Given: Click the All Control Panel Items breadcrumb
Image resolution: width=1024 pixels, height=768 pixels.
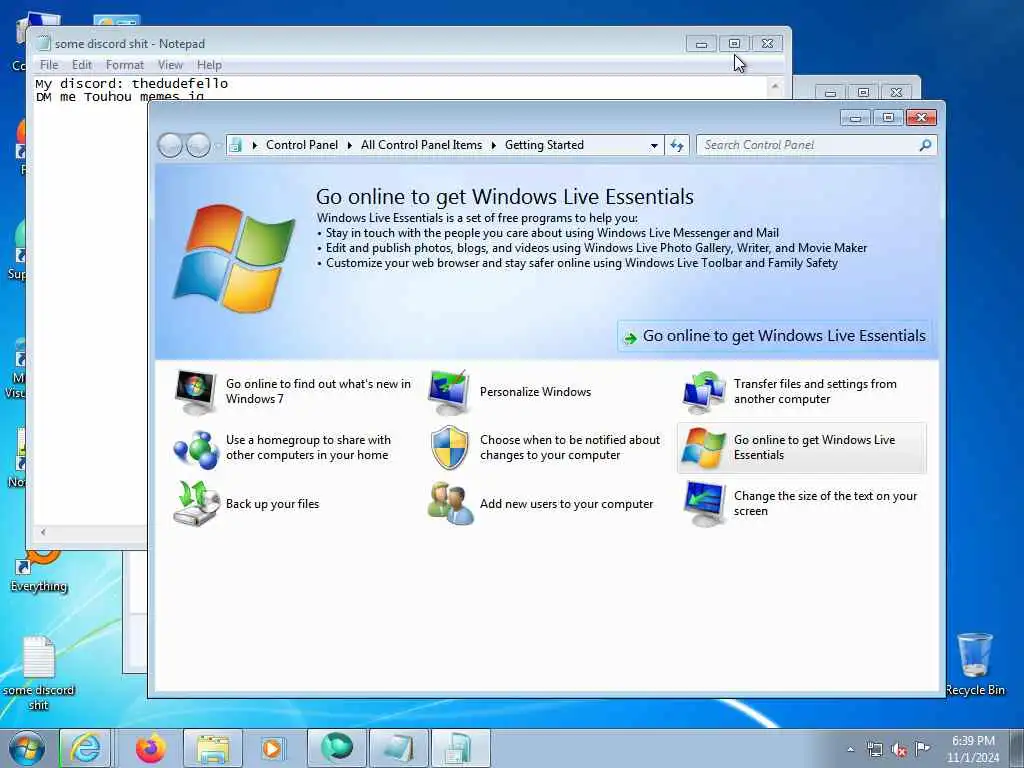Looking at the screenshot, I should (x=421, y=145).
